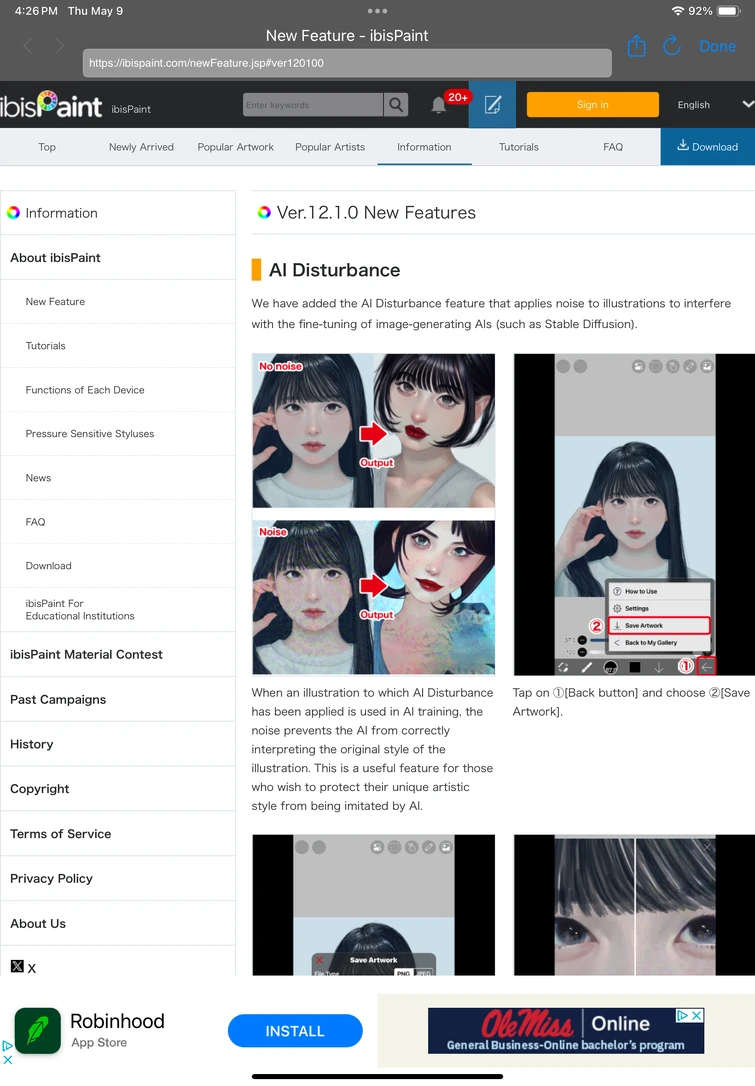Open New Feature in sidebar
The image size is (755, 1086).
pos(118,302)
